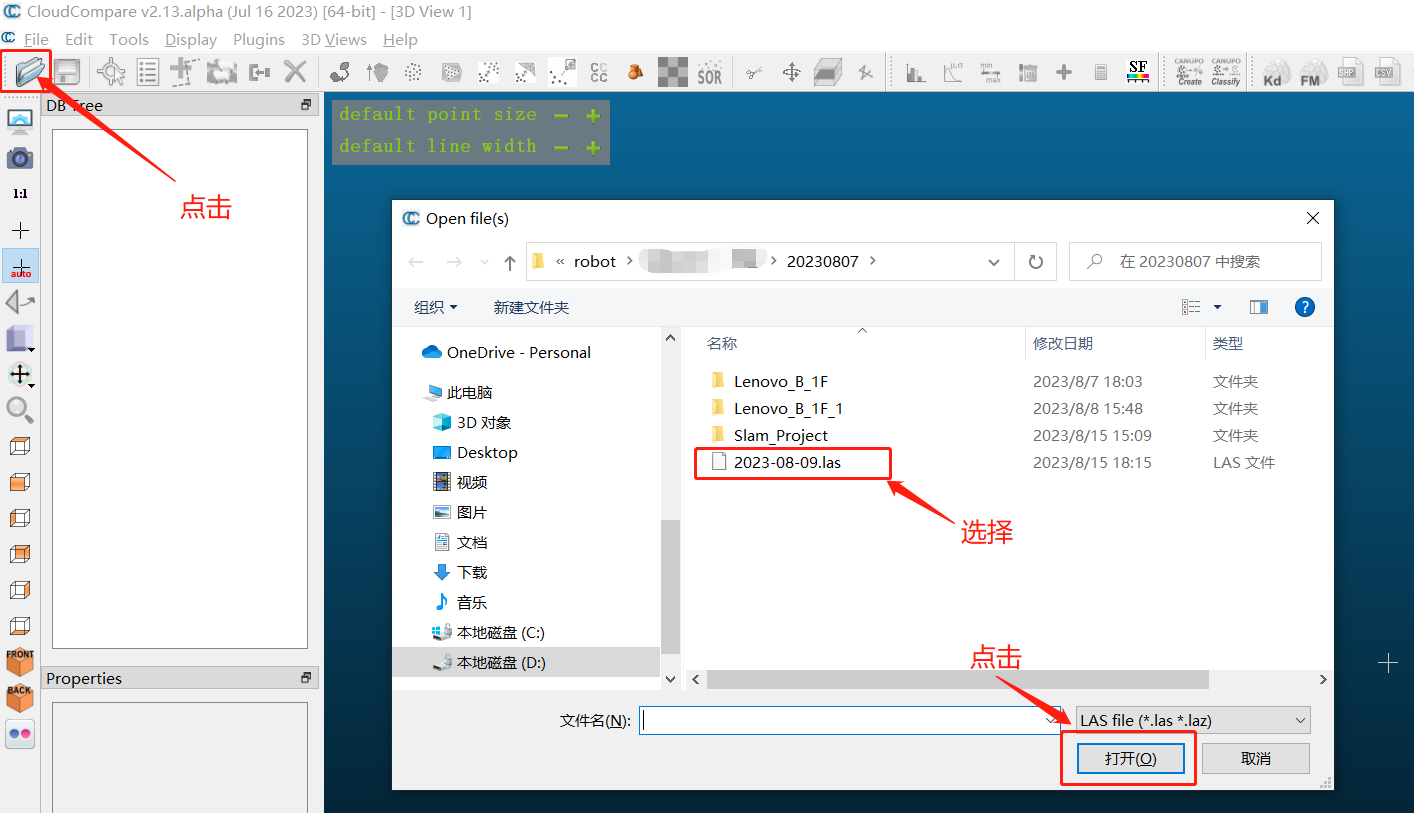Click the magnifier zoom icon in sidebar
This screenshot has width=1414, height=813.
(20, 409)
